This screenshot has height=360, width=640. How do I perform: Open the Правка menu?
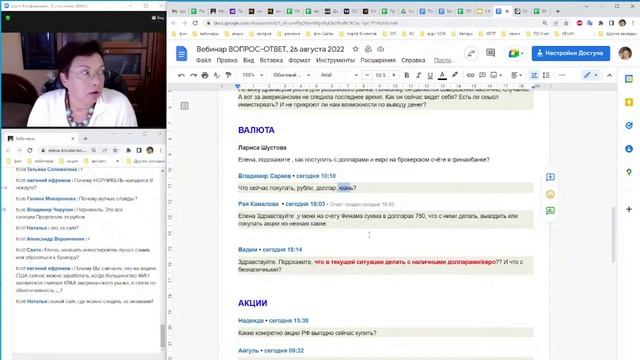click(227, 60)
